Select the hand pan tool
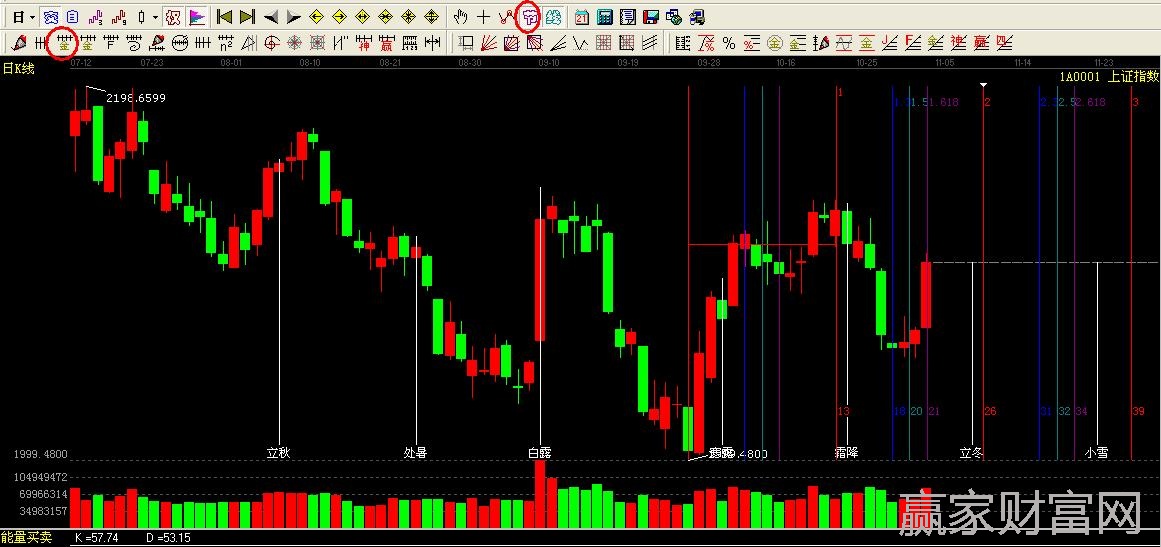This screenshot has height=547, width=1161. pos(461,17)
